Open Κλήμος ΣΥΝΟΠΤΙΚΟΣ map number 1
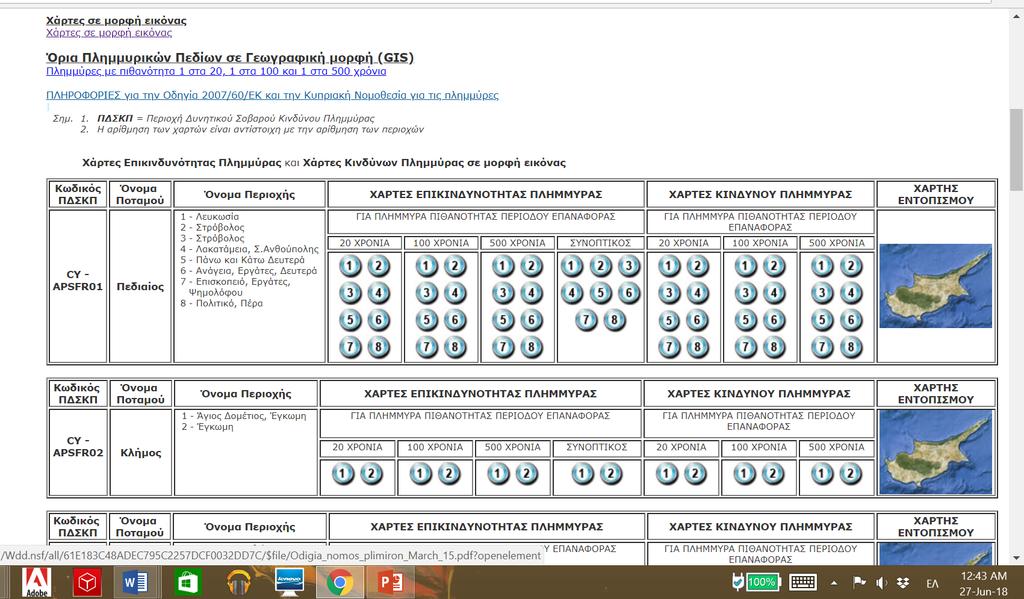This screenshot has height=599, width=1024. coord(582,474)
